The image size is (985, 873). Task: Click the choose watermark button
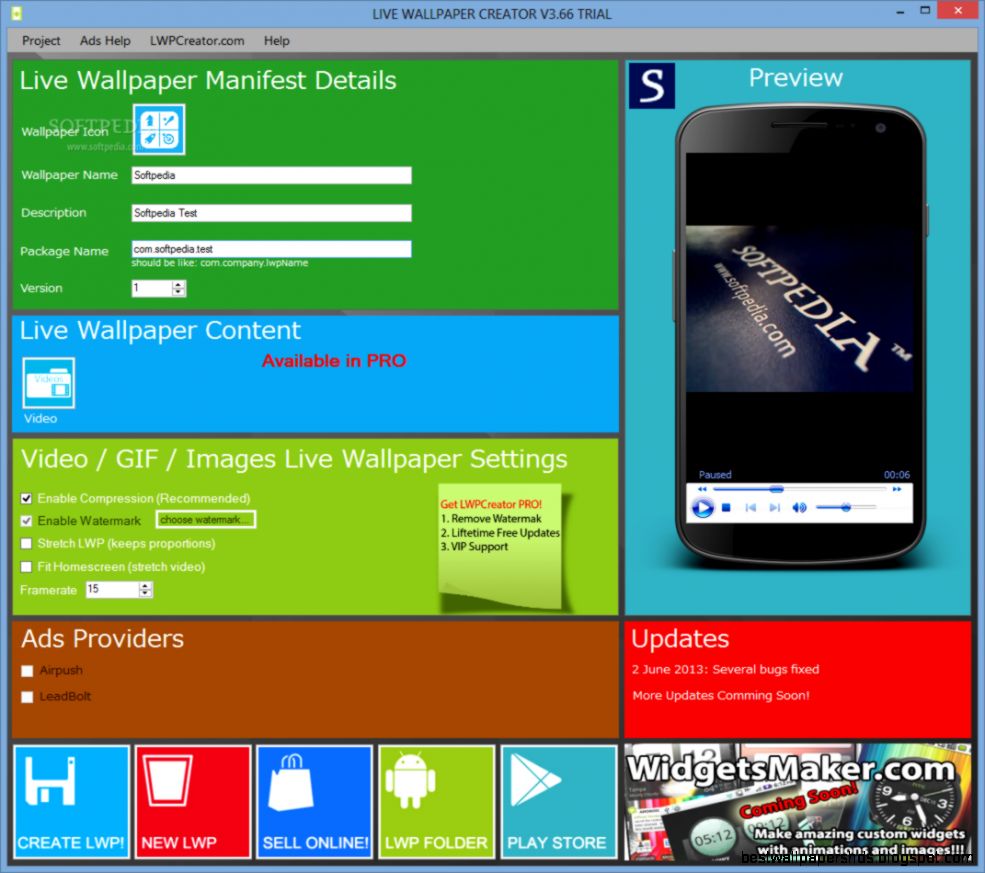coord(205,519)
